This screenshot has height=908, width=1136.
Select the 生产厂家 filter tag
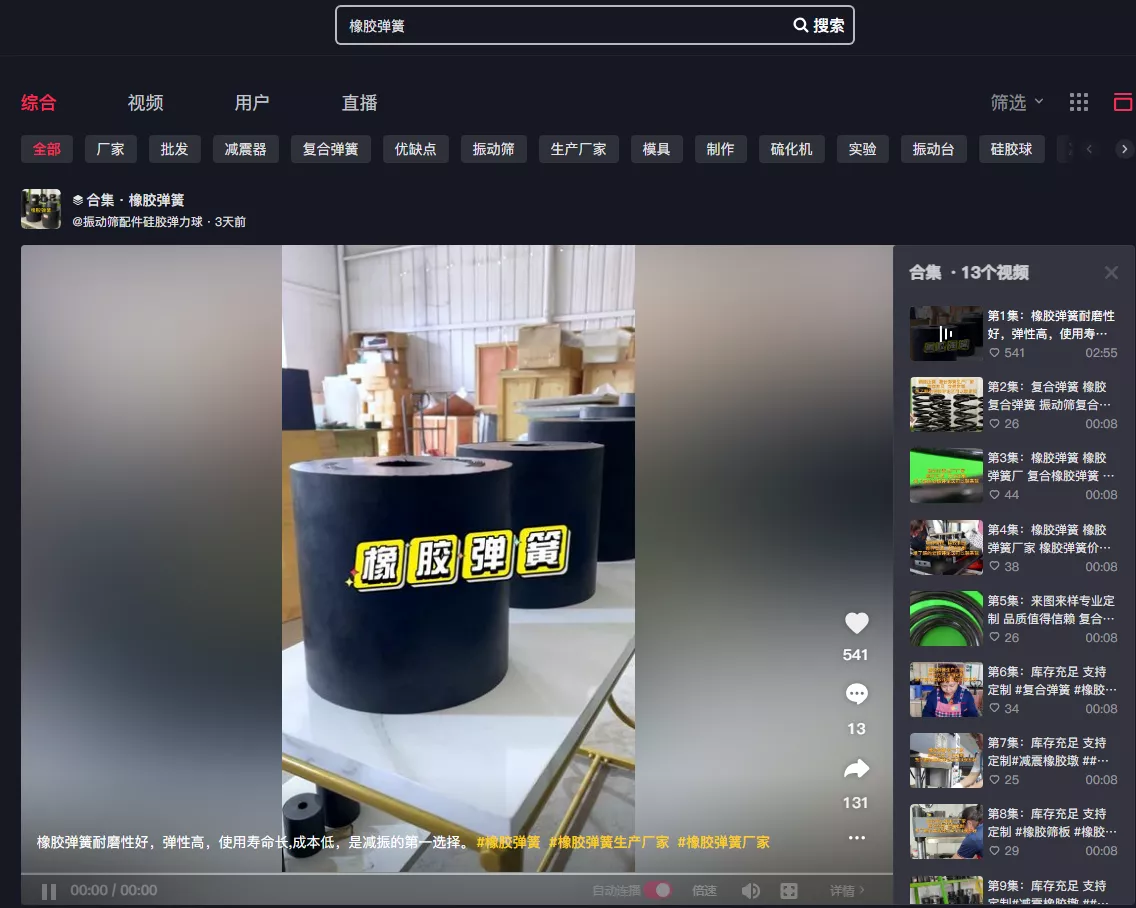(x=578, y=149)
